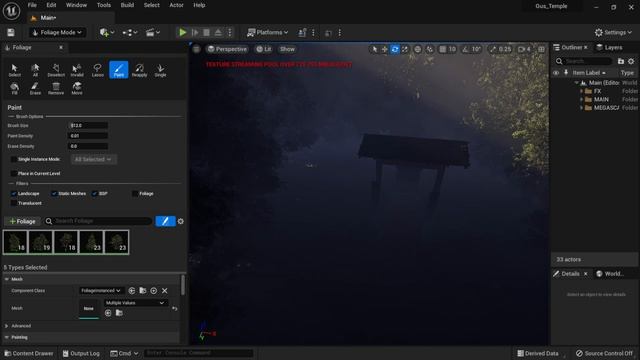
Task: Enable the viewport rotate gizmo
Action: tap(395, 49)
